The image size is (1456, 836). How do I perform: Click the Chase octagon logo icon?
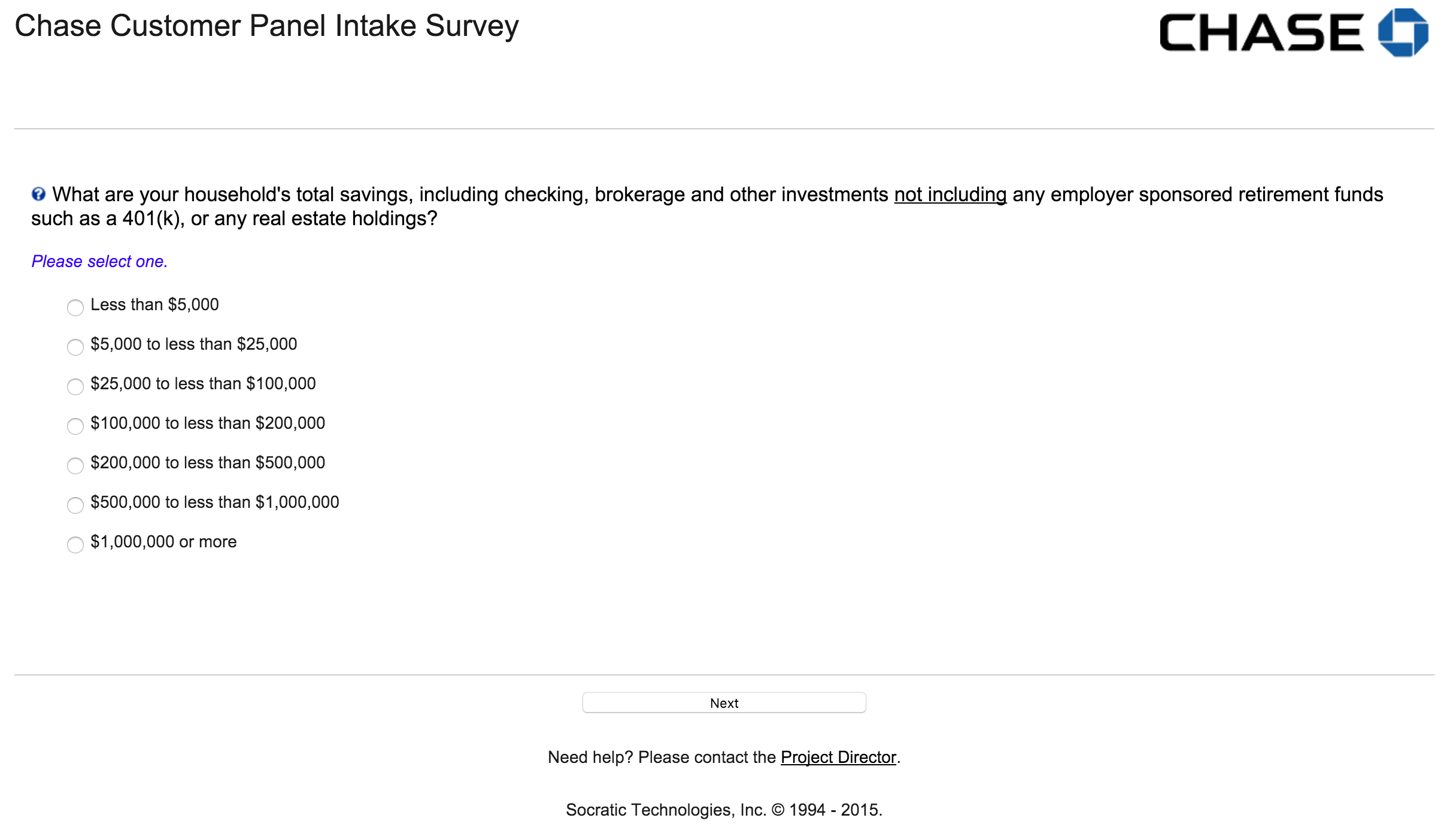pos(1402,32)
